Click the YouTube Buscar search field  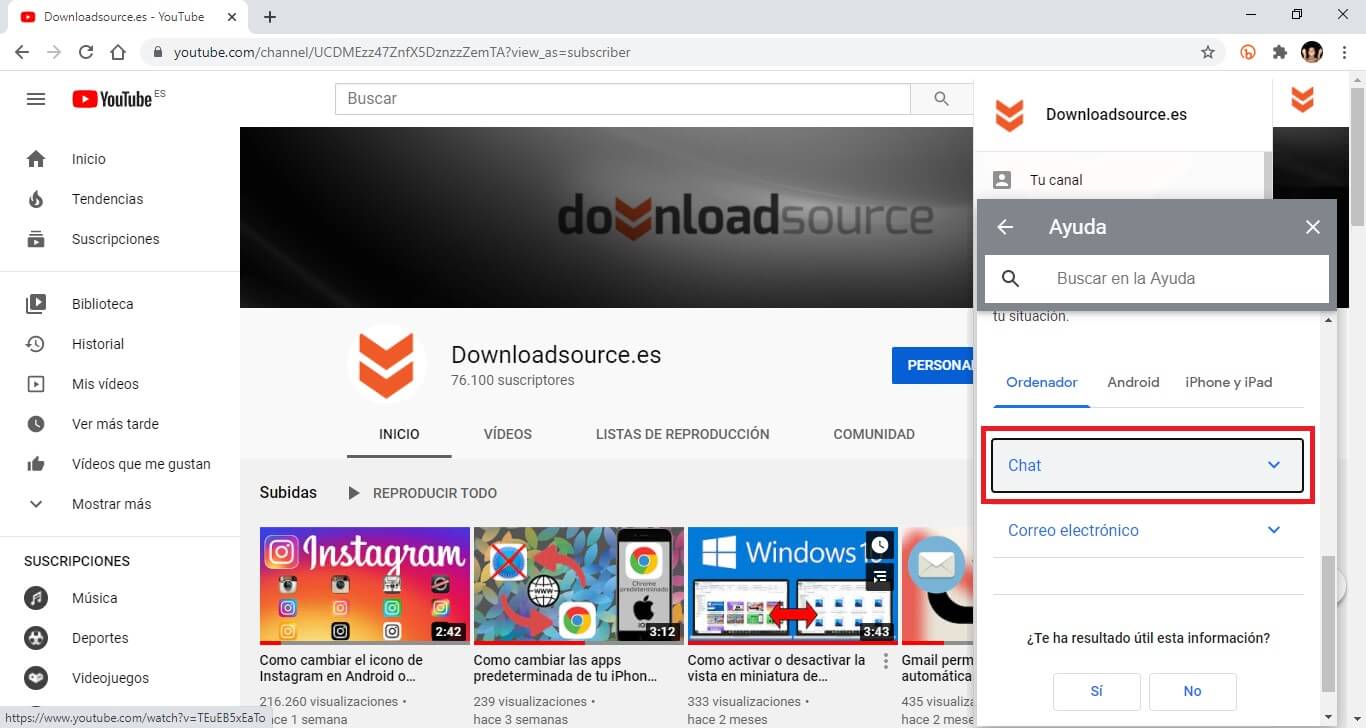pyautogui.click(x=623, y=99)
